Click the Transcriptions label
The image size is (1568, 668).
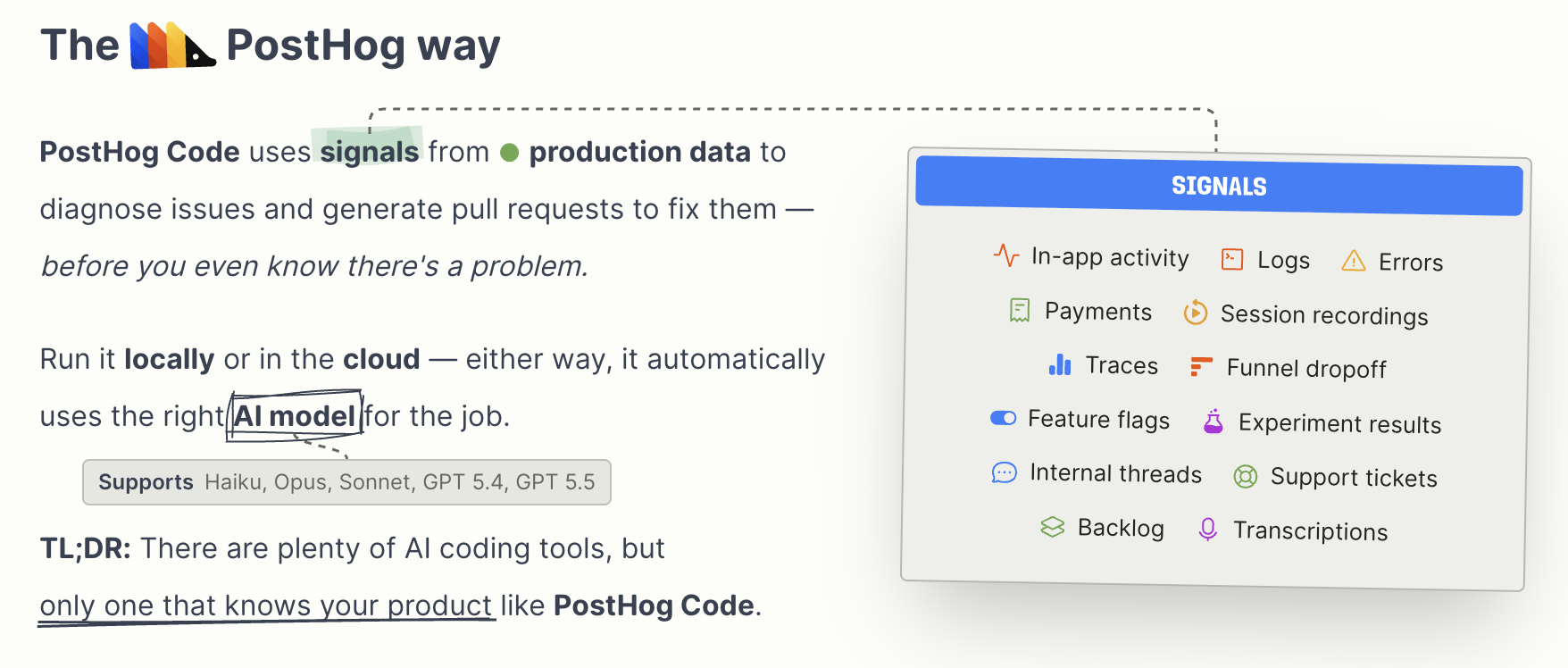1310,531
